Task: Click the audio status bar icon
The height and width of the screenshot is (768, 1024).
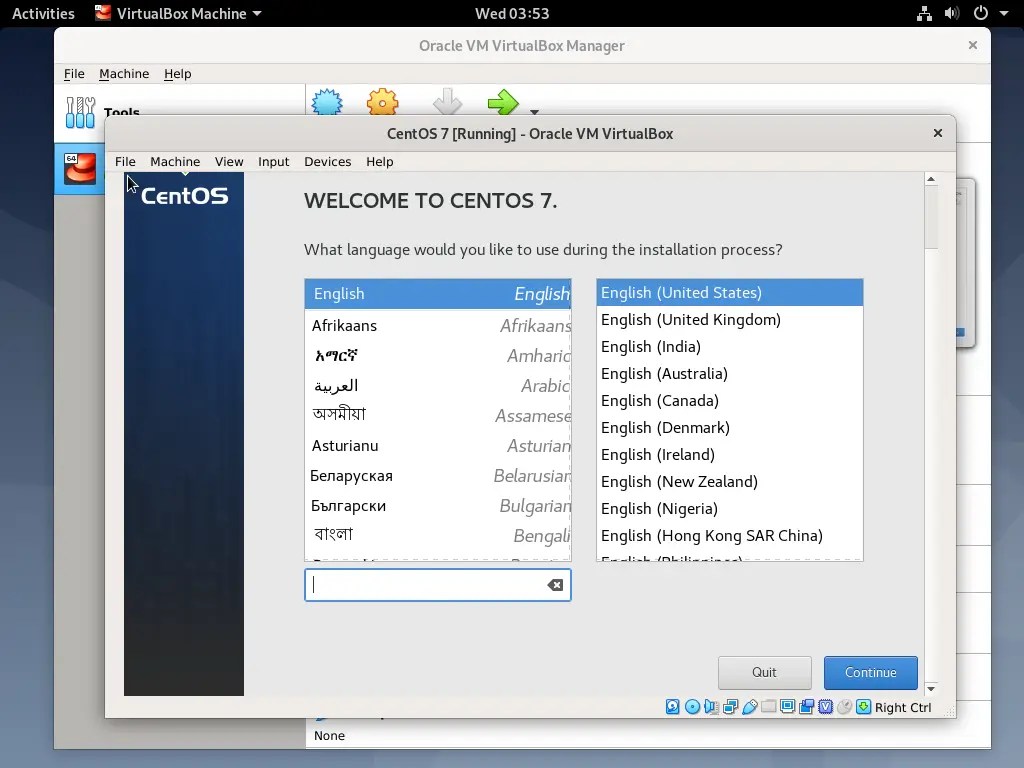Action: click(x=711, y=707)
